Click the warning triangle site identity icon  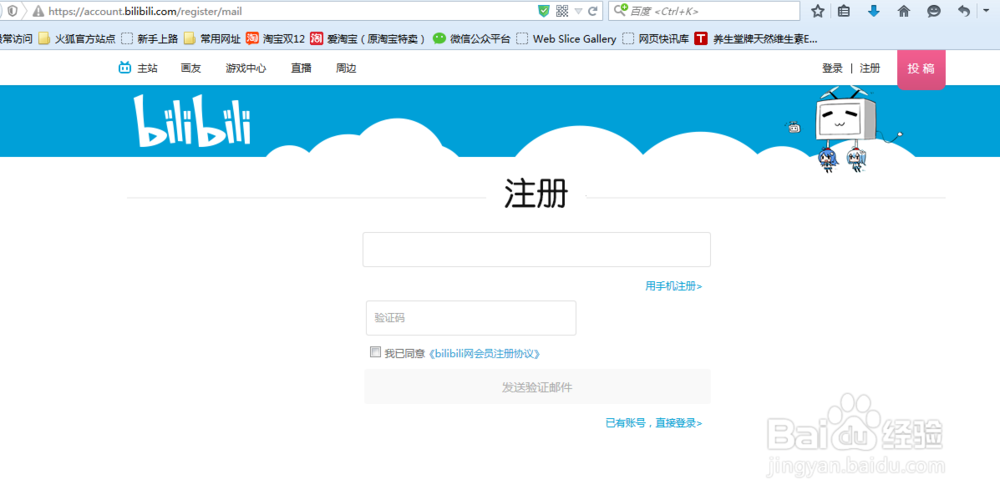coord(38,11)
